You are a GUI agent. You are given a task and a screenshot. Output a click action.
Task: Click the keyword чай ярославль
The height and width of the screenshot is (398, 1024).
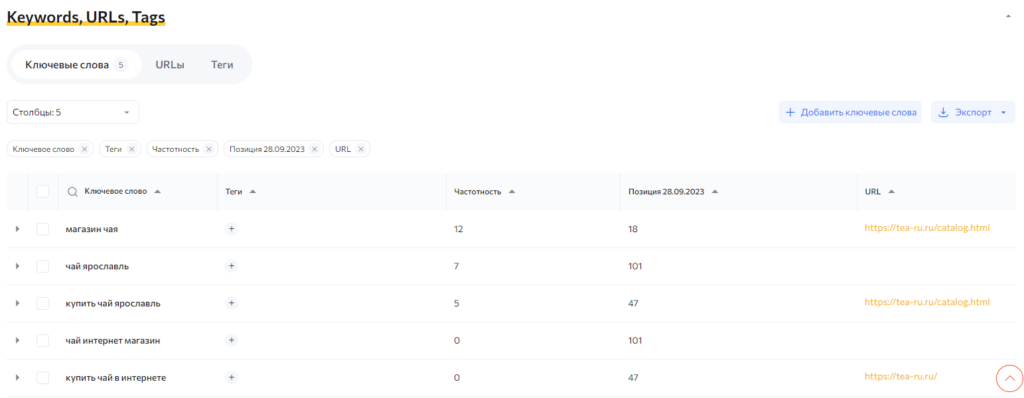(97, 267)
